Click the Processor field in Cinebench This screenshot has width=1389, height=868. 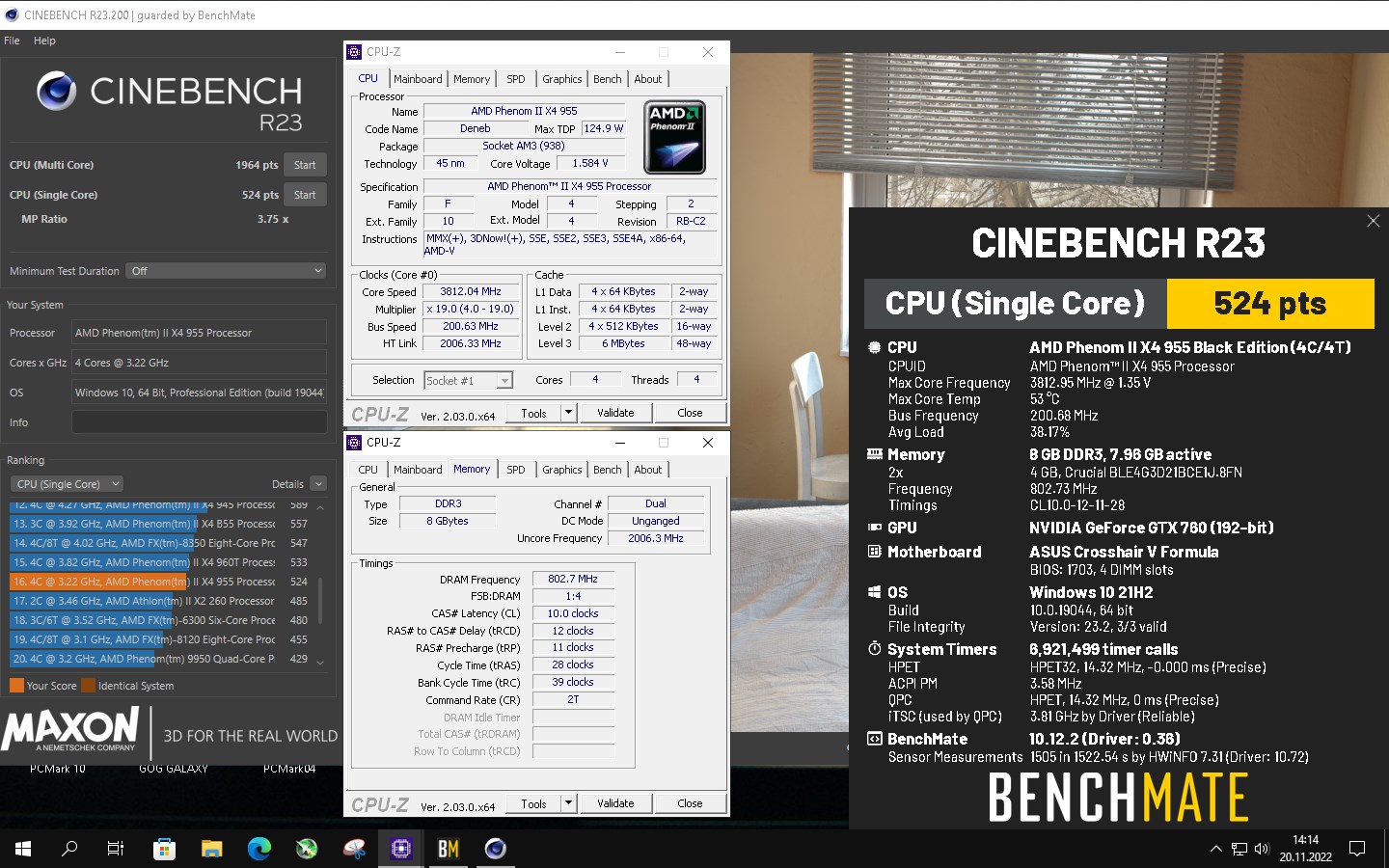pyautogui.click(x=199, y=333)
